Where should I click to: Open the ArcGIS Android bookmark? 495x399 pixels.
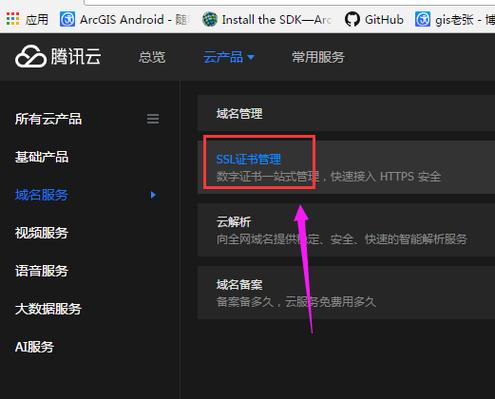[x=124, y=19]
